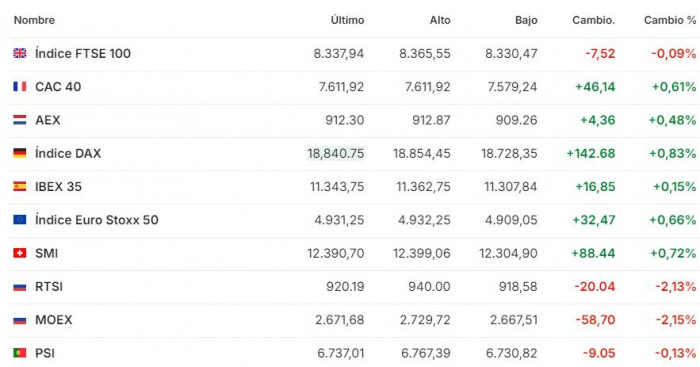Click the Swiss flag icon next to SMI
Image resolution: width=700 pixels, height=367 pixels.
pos(20,253)
